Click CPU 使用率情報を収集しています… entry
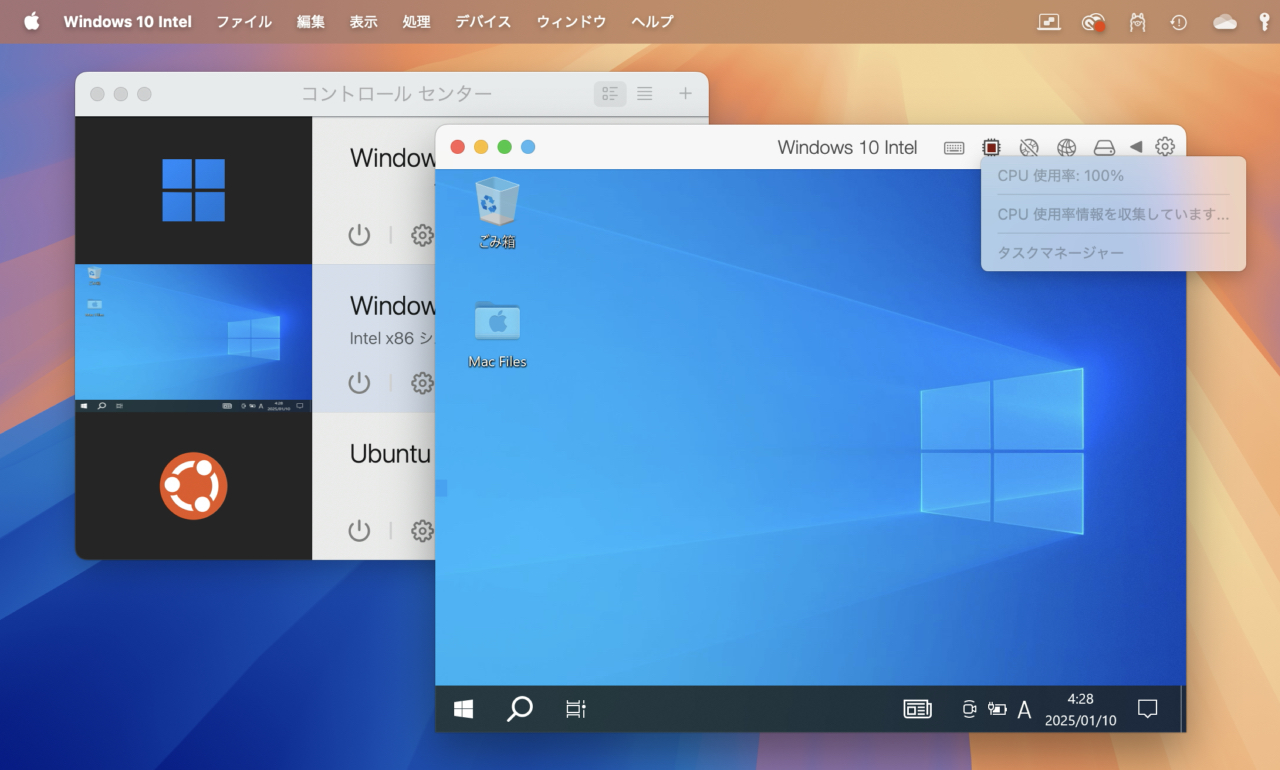1280x770 pixels. coord(1113,214)
